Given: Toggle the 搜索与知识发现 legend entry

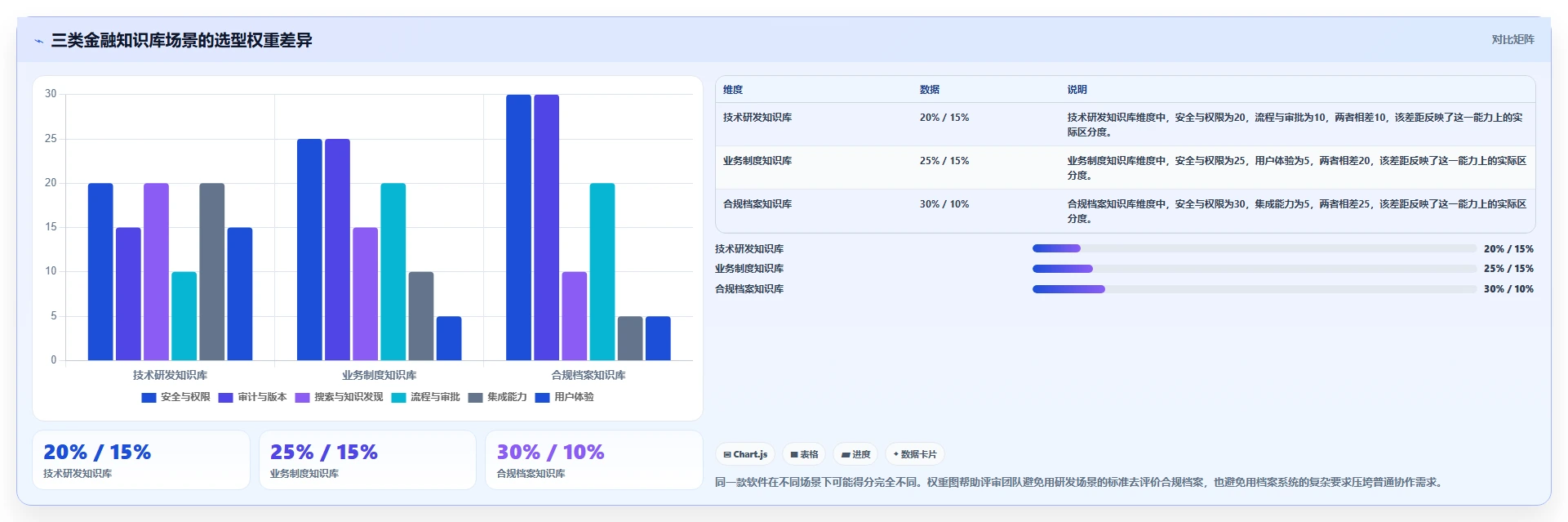Looking at the screenshot, I should (x=339, y=397).
